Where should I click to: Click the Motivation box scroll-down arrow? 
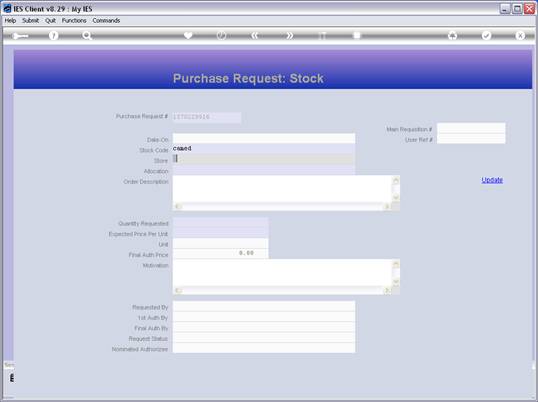click(x=396, y=282)
